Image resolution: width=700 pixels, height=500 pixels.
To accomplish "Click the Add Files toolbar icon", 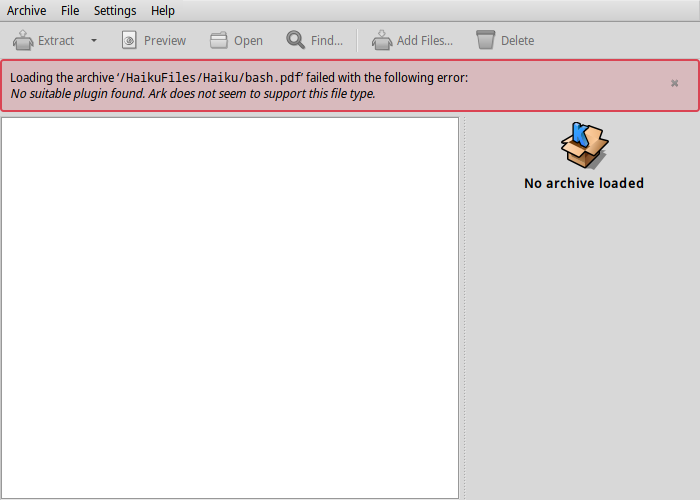I will (381, 40).
